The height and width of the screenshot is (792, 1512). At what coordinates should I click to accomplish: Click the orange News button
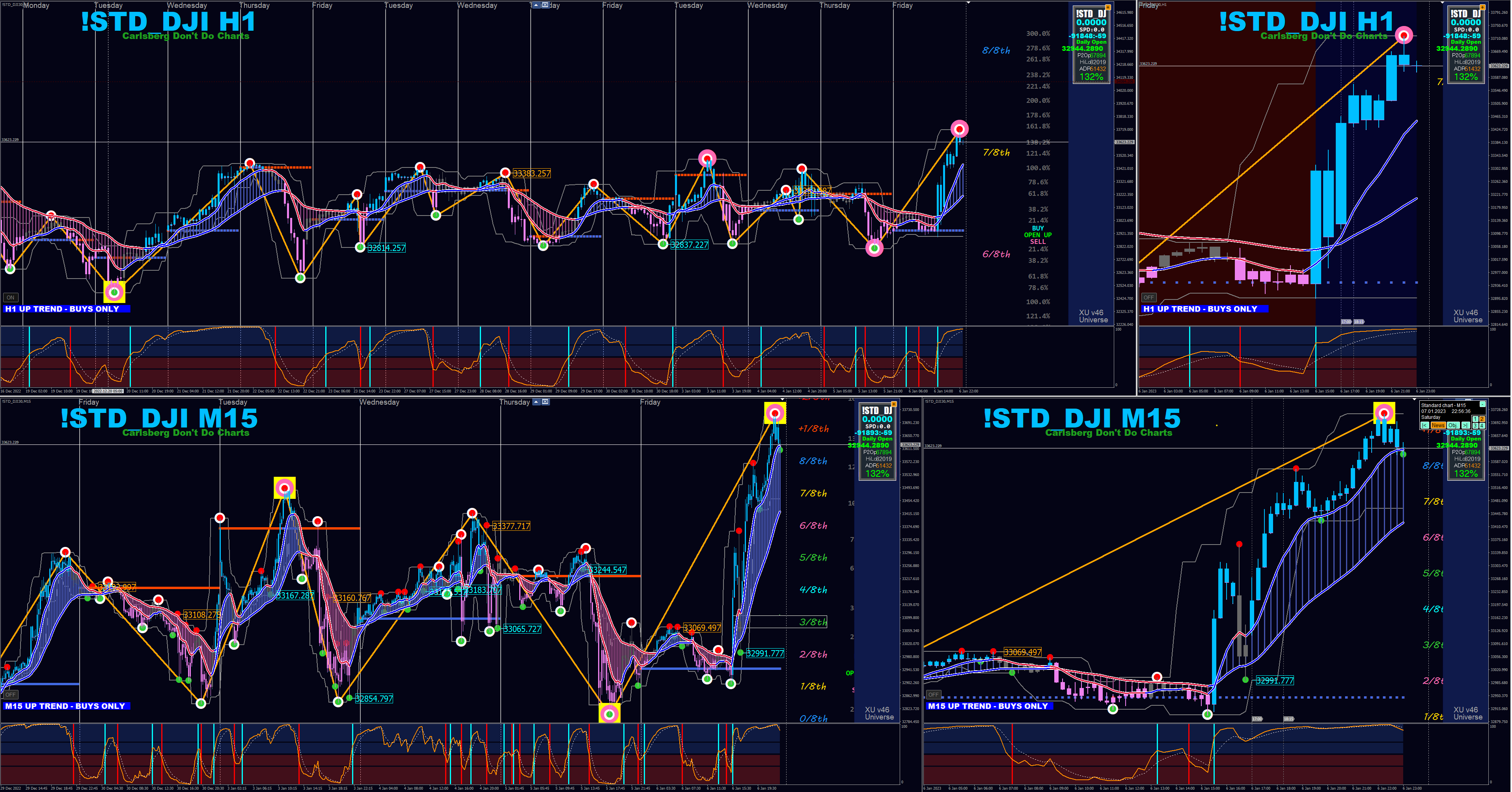tap(1439, 425)
